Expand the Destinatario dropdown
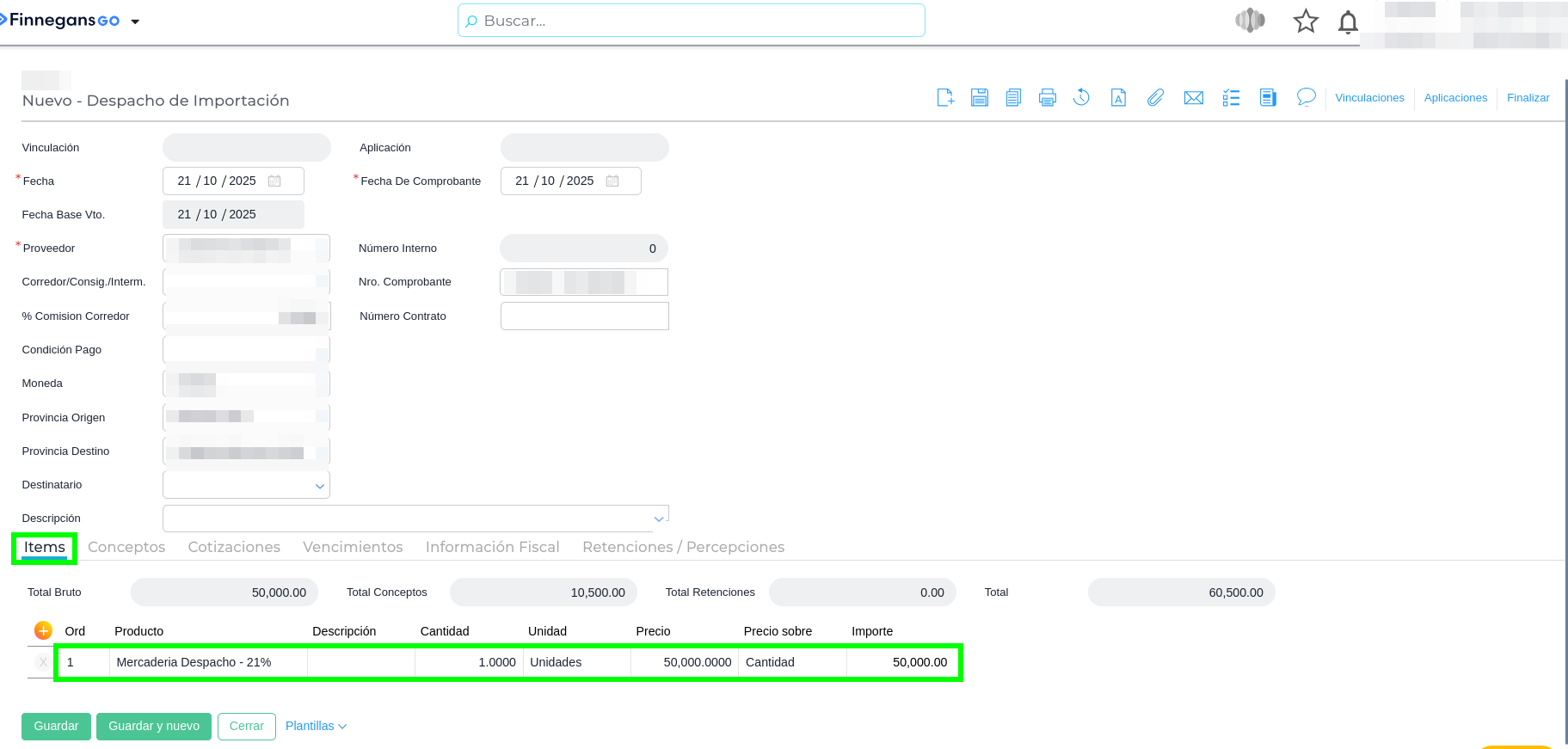 coord(320,486)
